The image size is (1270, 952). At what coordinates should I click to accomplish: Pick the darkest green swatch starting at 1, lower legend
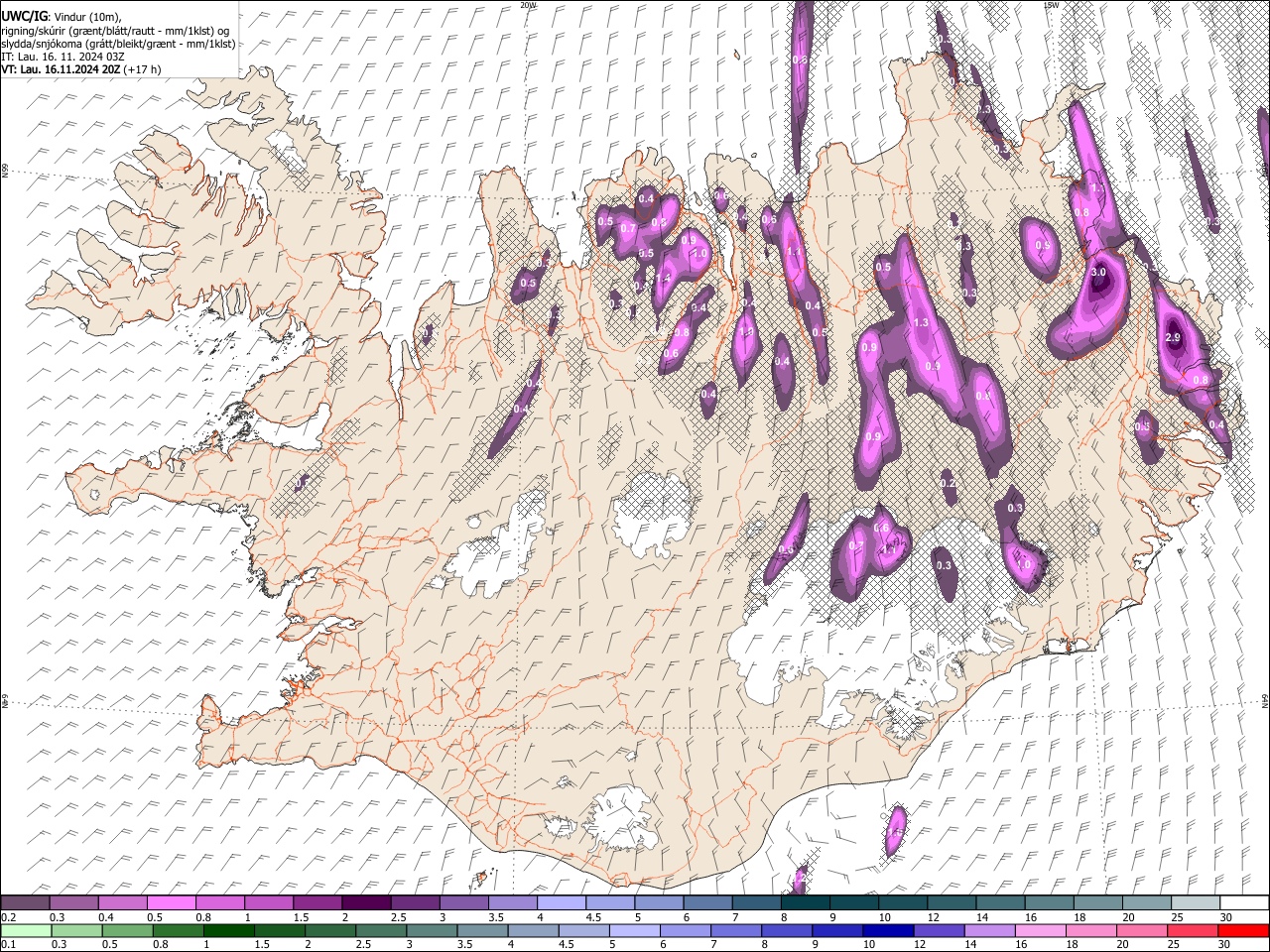pyautogui.click(x=228, y=930)
